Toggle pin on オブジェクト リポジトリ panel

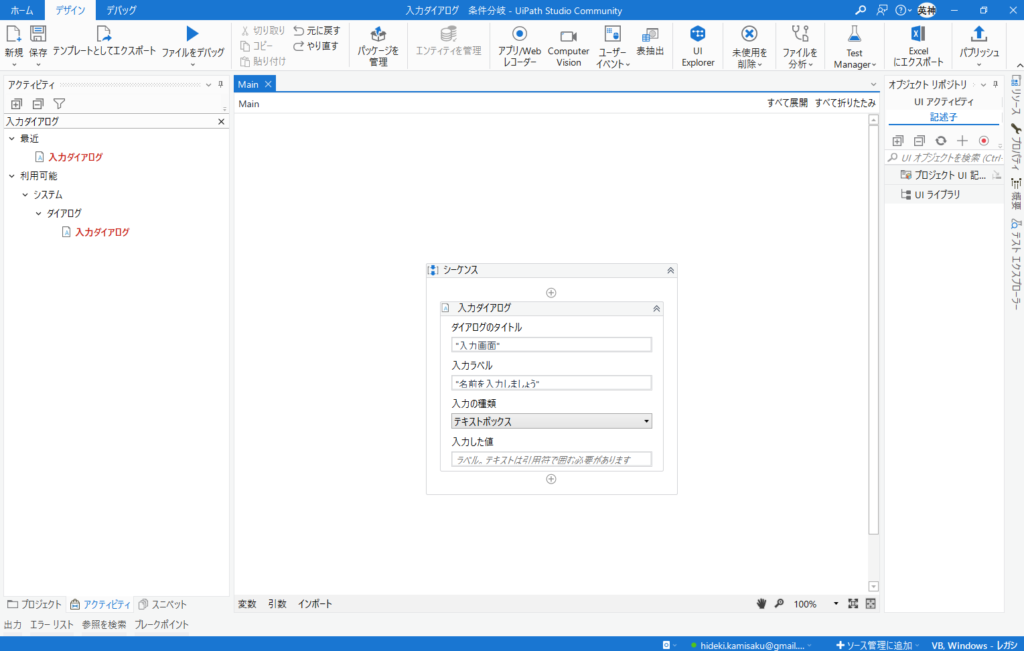(x=995, y=84)
